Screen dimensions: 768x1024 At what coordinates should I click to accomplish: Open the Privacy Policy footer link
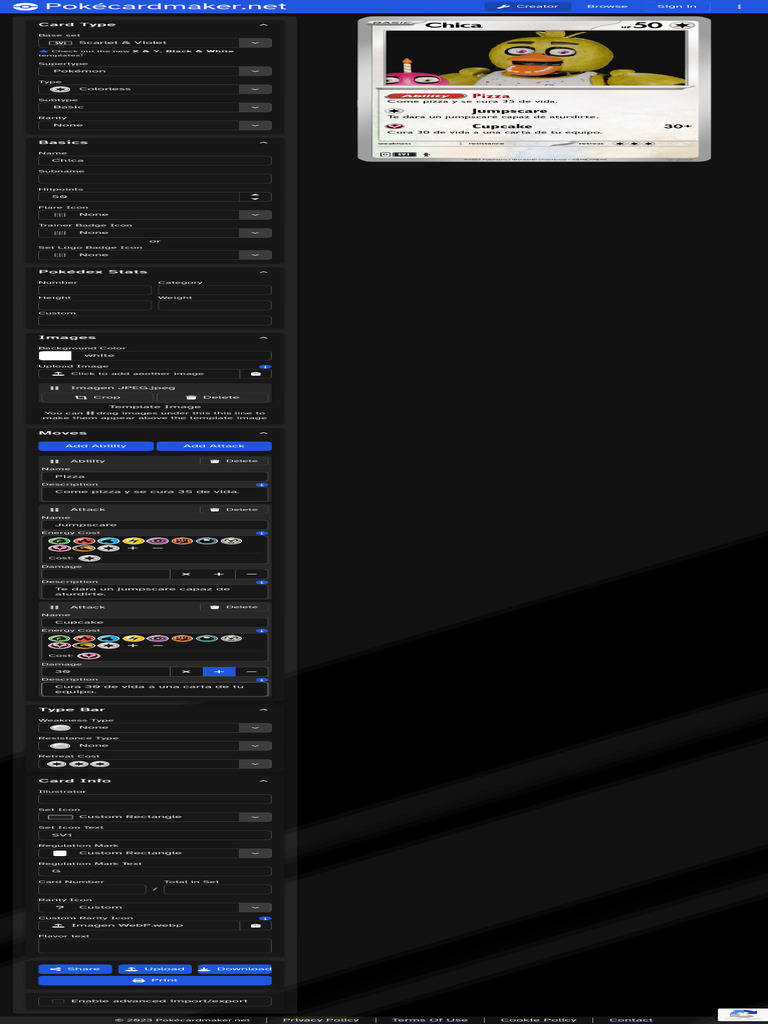321,1019
